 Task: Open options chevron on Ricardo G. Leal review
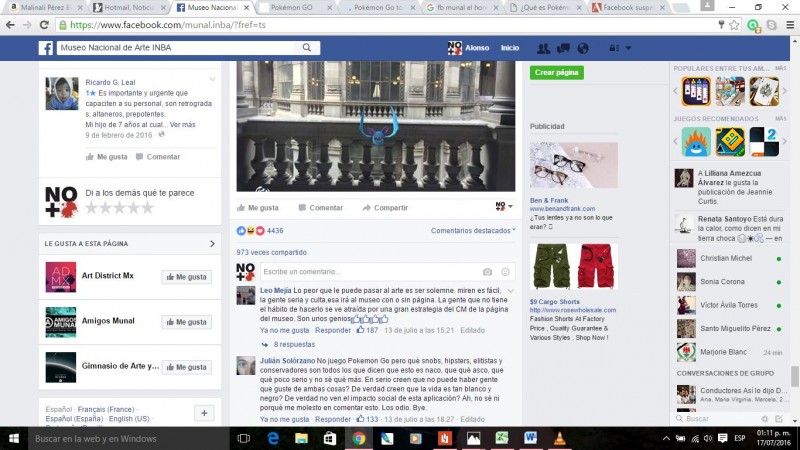point(213,80)
